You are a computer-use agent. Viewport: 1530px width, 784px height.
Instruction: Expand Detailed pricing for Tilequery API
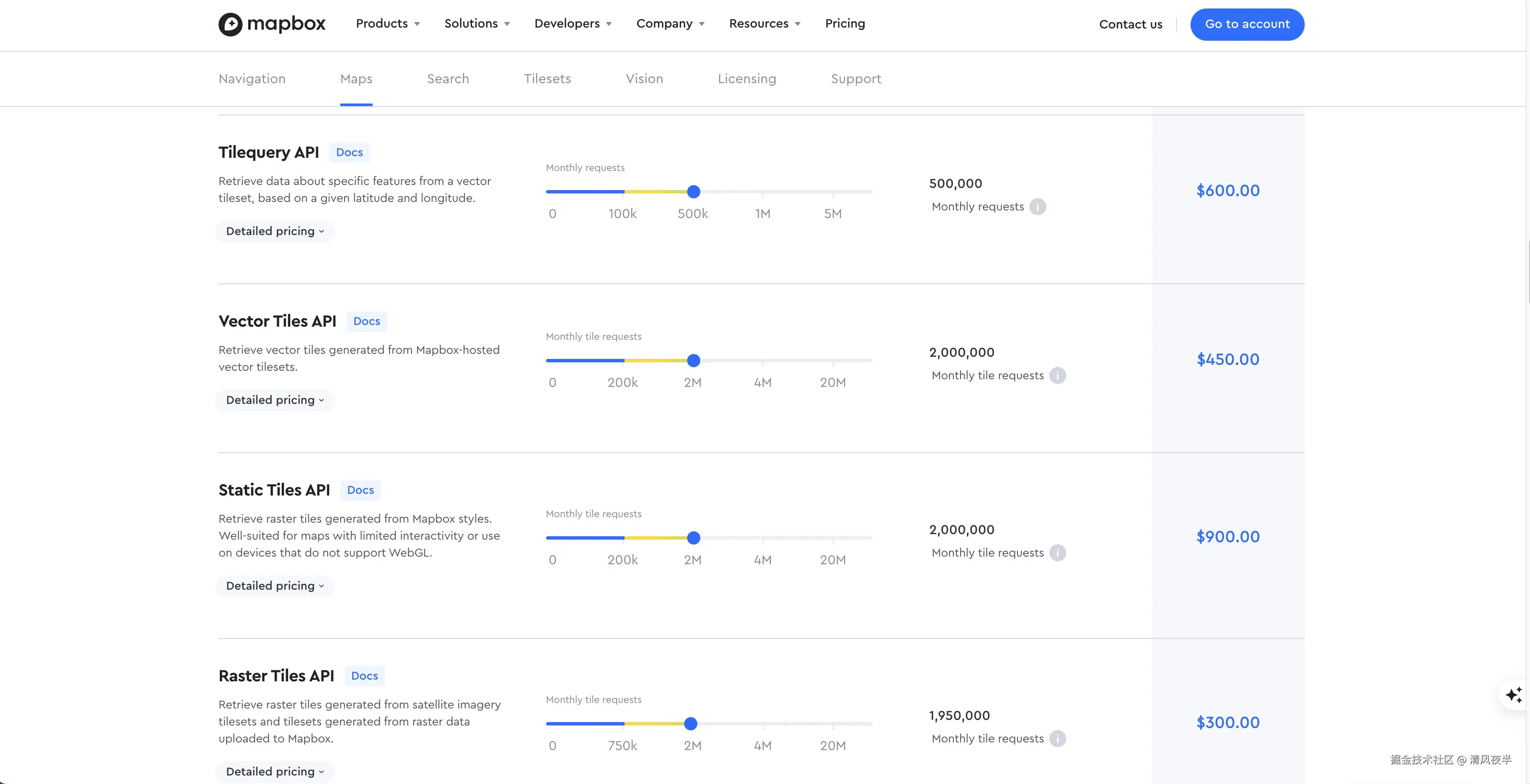pos(275,231)
